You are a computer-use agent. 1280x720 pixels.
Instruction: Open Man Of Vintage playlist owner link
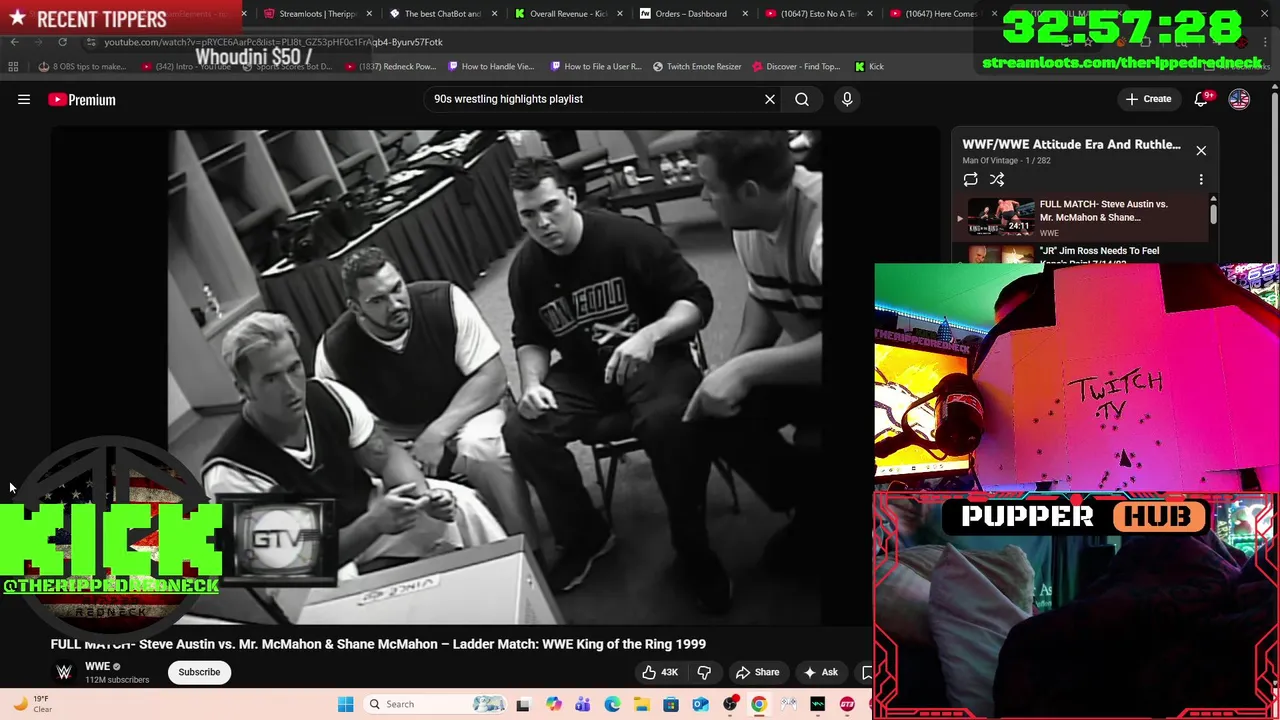[992, 160]
